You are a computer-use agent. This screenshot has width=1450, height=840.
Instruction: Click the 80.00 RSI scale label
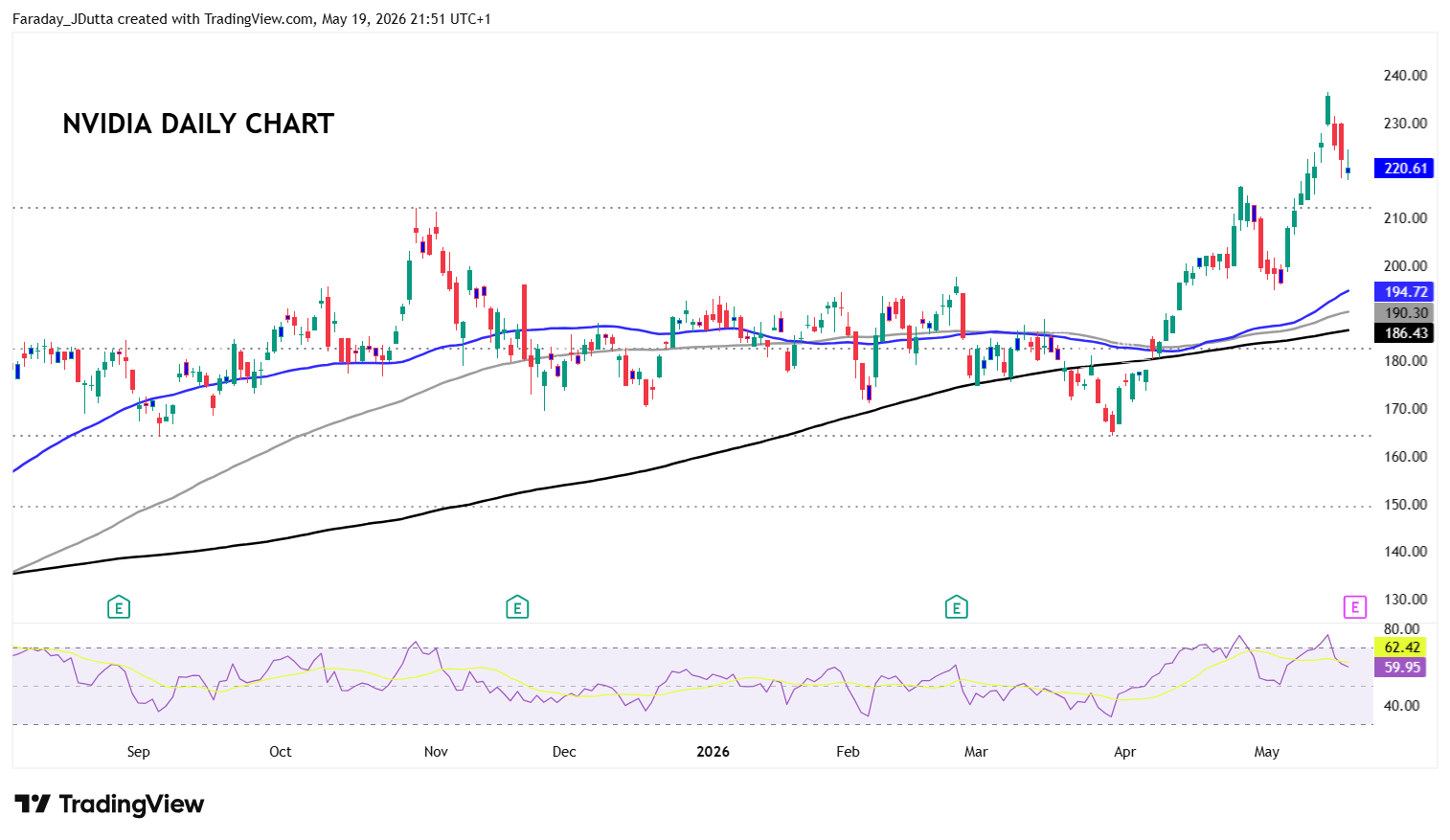point(1402,629)
